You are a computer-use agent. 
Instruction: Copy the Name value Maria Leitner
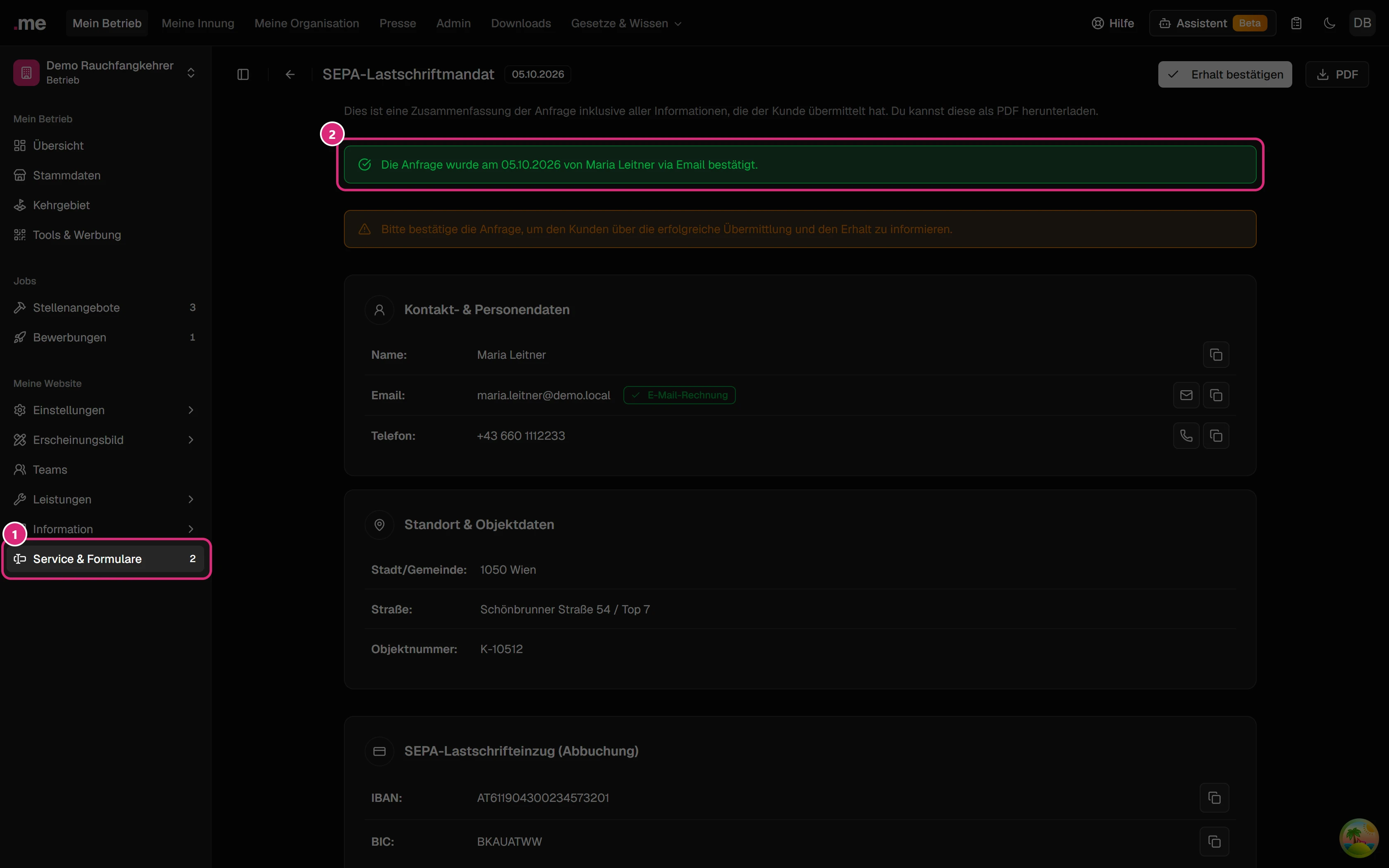[x=1216, y=355]
